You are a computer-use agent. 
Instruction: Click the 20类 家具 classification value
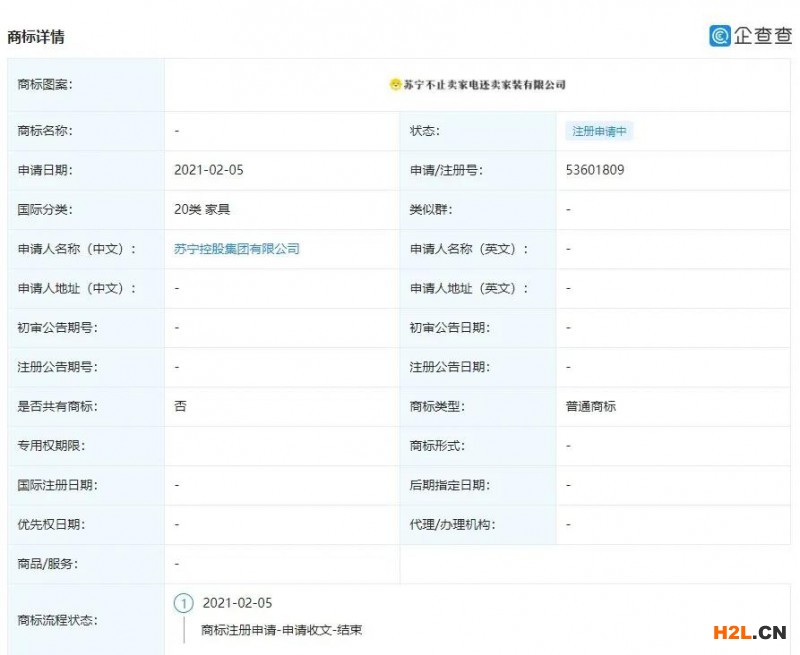tap(202, 210)
